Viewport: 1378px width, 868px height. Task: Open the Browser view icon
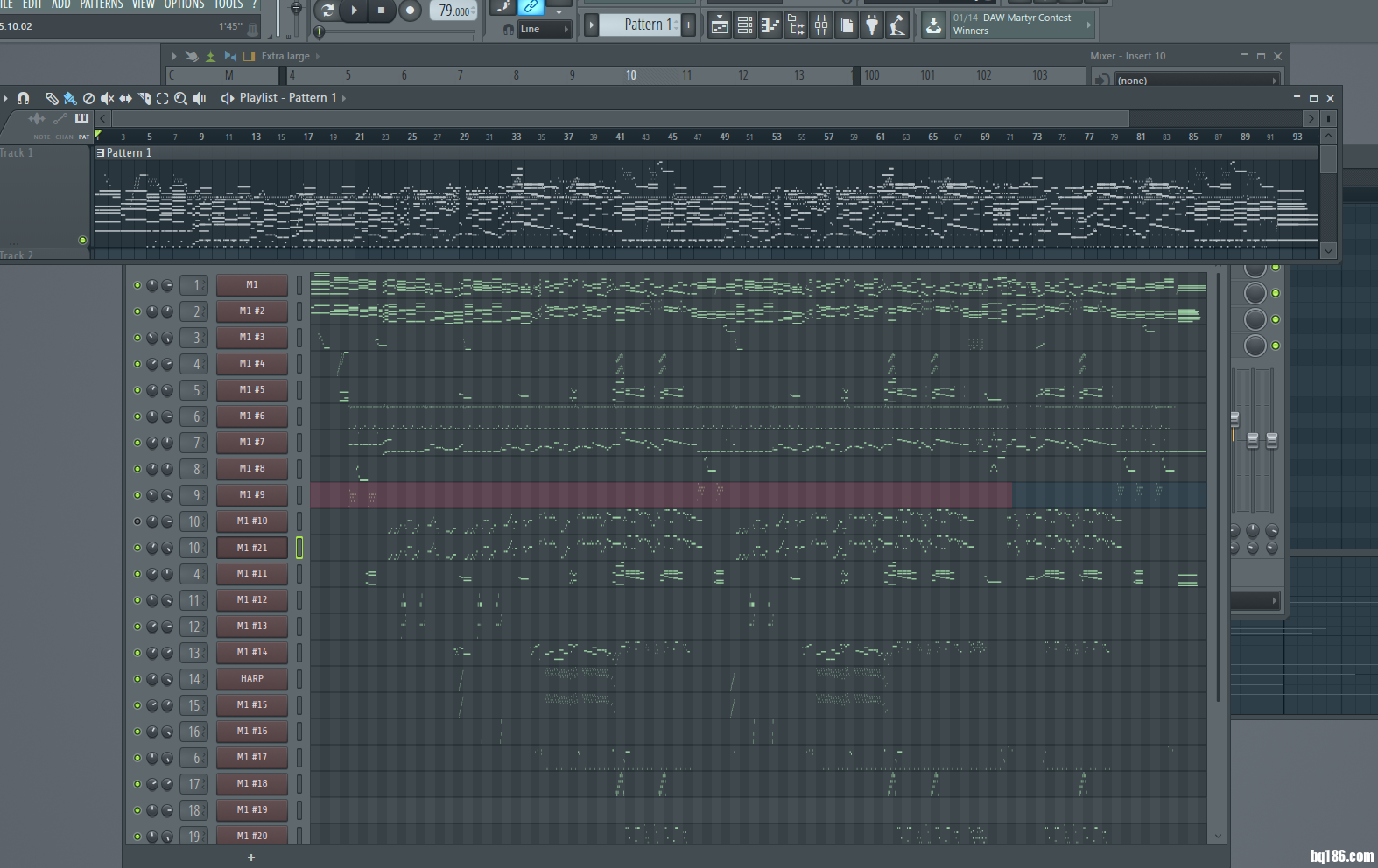(796, 25)
